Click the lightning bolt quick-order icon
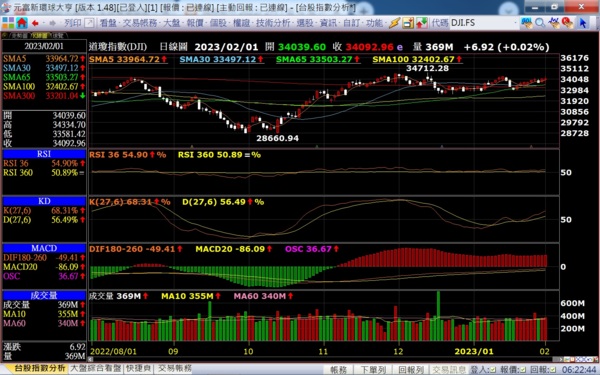This screenshot has width=600, height=375. 394,23
